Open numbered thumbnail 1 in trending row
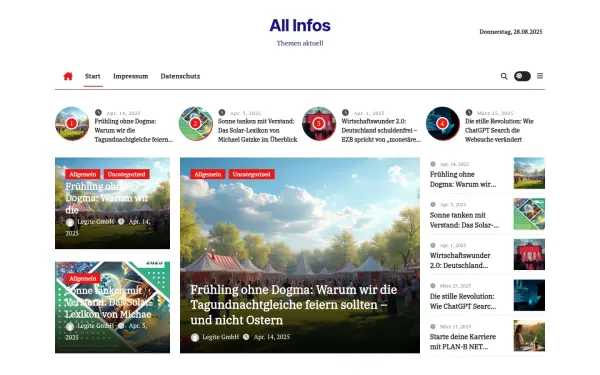The width and height of the screenshot is (600, 375). tap(72, 124)
